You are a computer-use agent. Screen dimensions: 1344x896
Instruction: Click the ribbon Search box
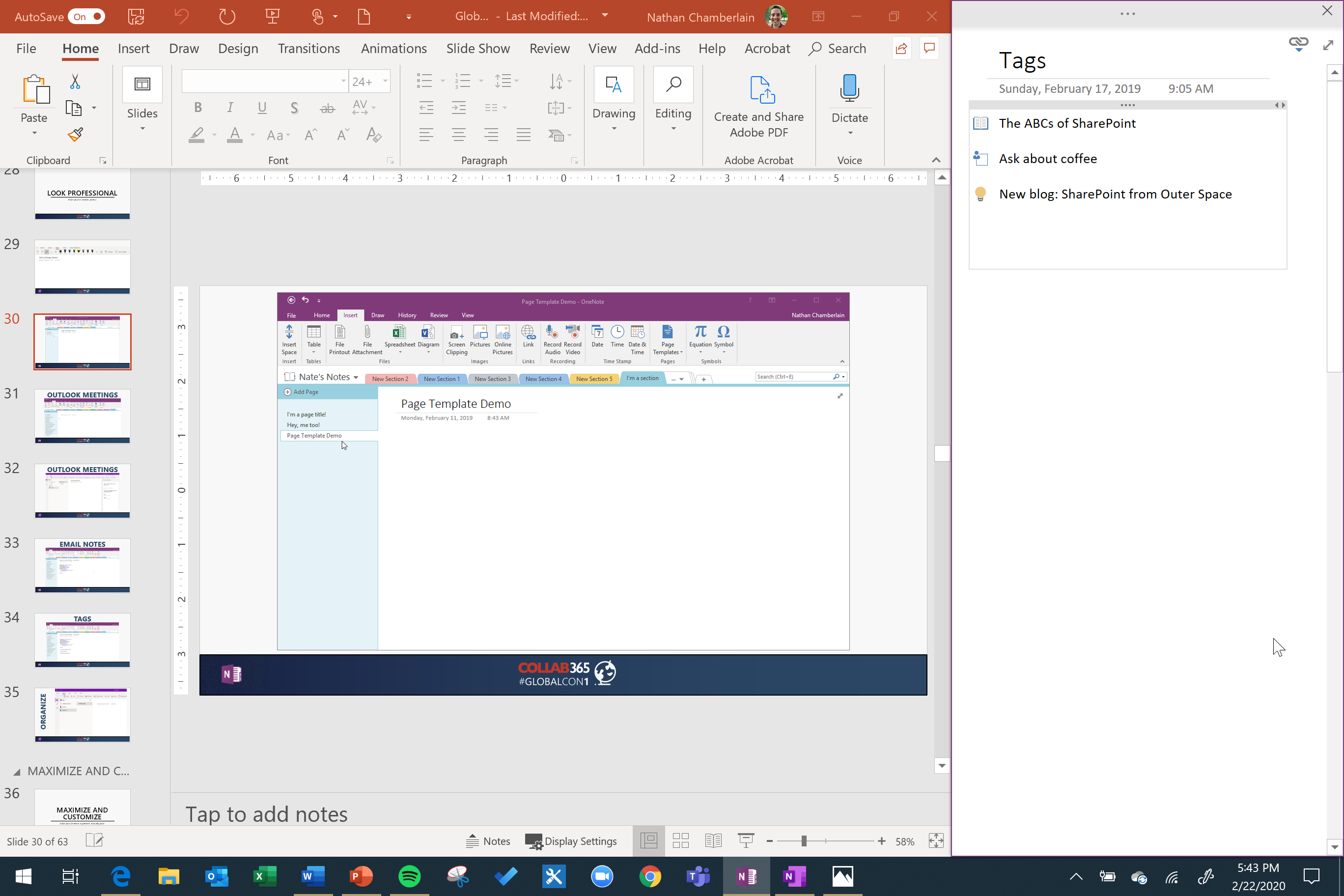coord(838,49)
